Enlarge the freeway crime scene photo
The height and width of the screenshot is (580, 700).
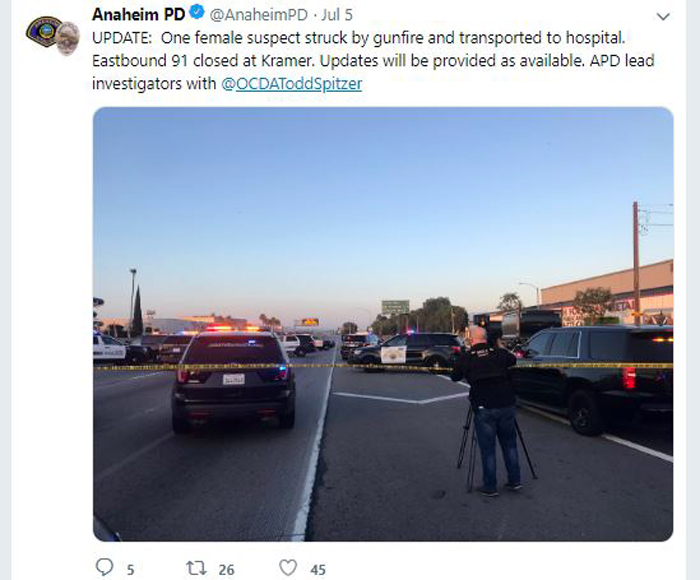pos(383,324)
